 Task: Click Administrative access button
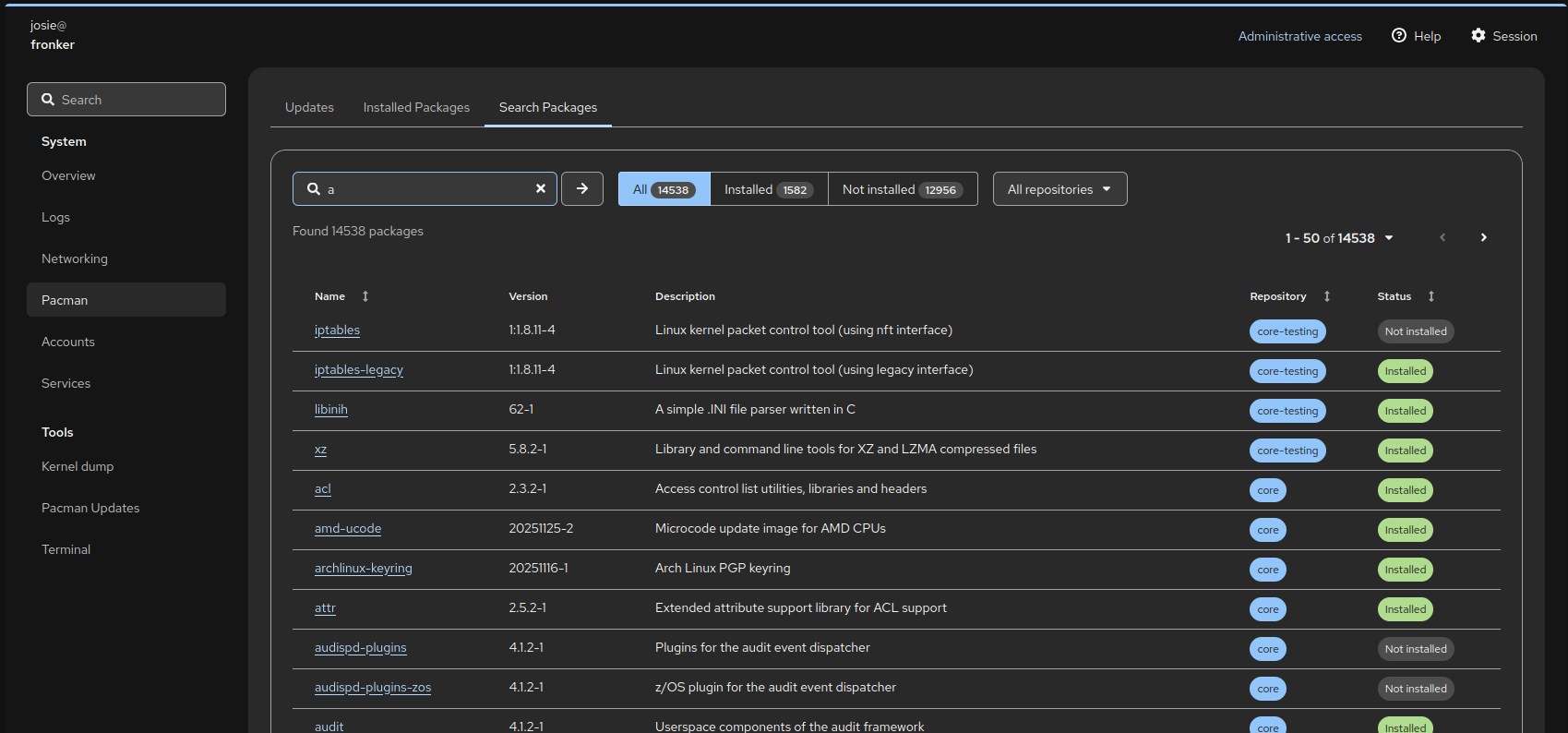click(1299, 36)
